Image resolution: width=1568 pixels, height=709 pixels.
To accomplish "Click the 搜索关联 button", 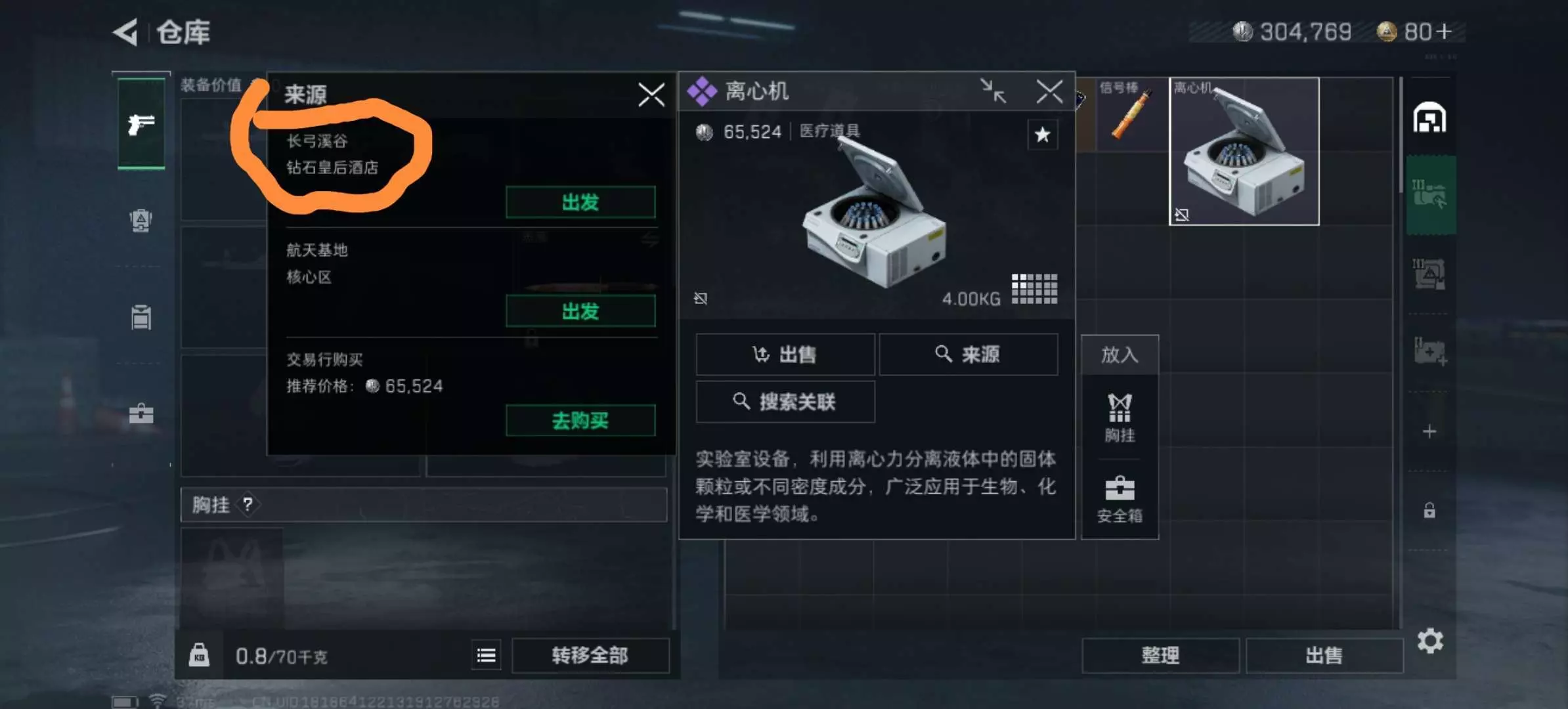I will pyautogui.click(x=785, y=402).
